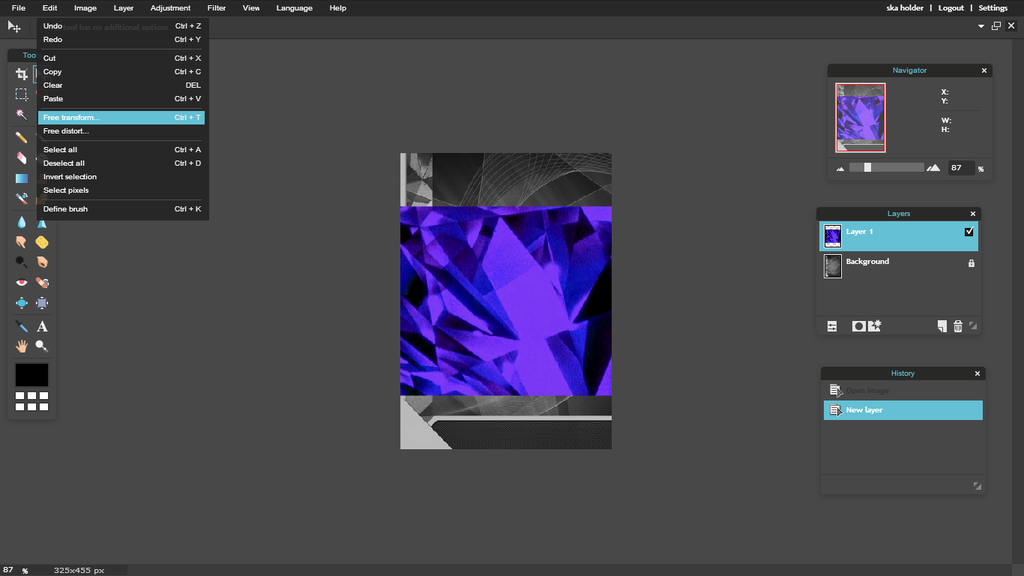Click the Navigator zoom-out small mountain icon

coord(840,168)
